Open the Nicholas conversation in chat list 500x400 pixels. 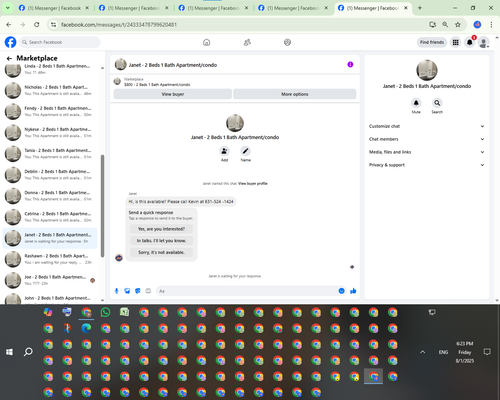click(x=50, y=90)
